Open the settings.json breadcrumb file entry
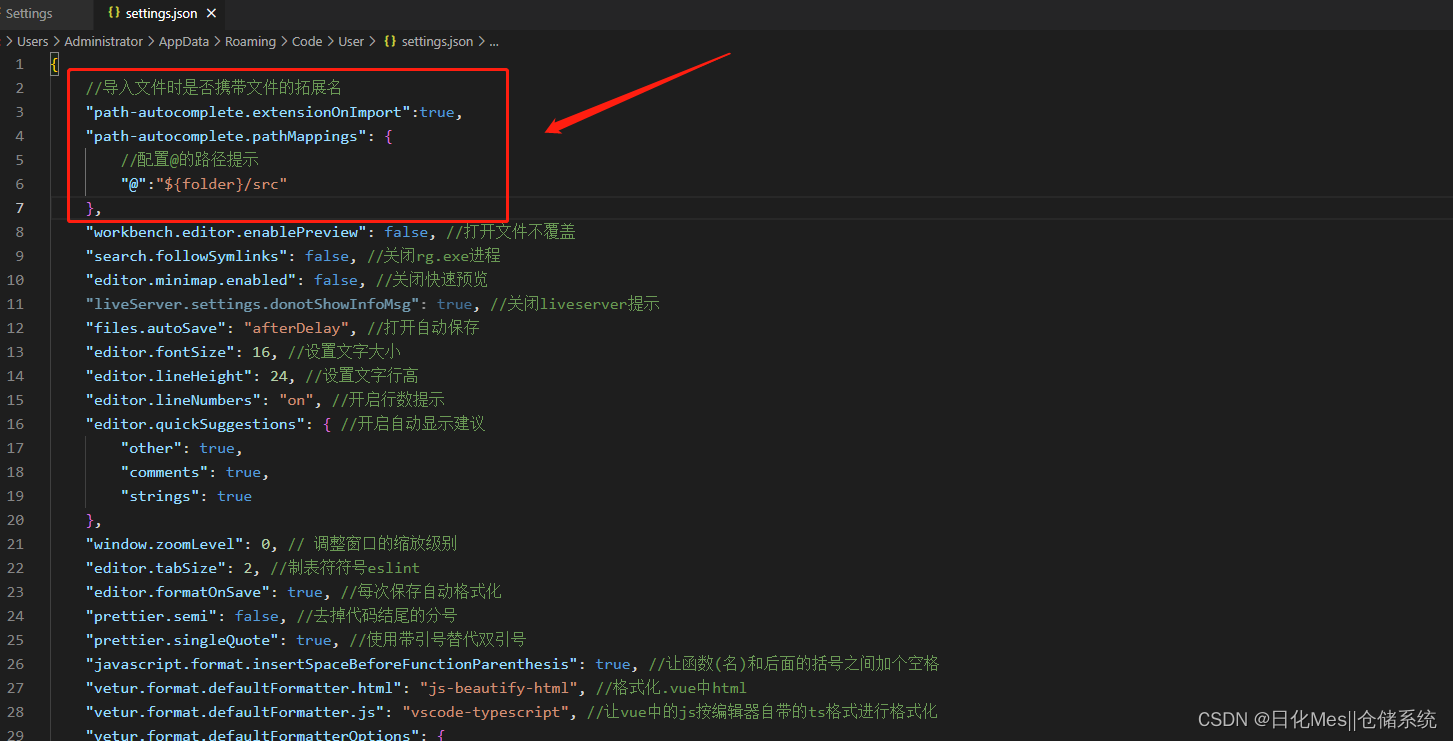 437,42
